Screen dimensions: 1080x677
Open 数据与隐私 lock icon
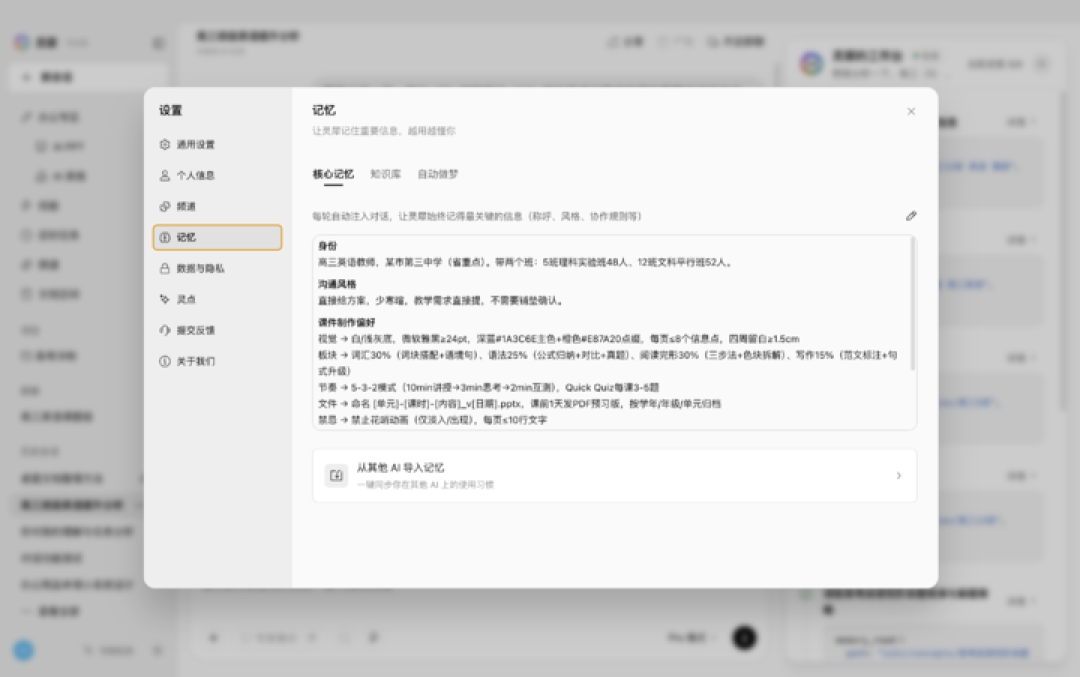[x=165, y=269]
